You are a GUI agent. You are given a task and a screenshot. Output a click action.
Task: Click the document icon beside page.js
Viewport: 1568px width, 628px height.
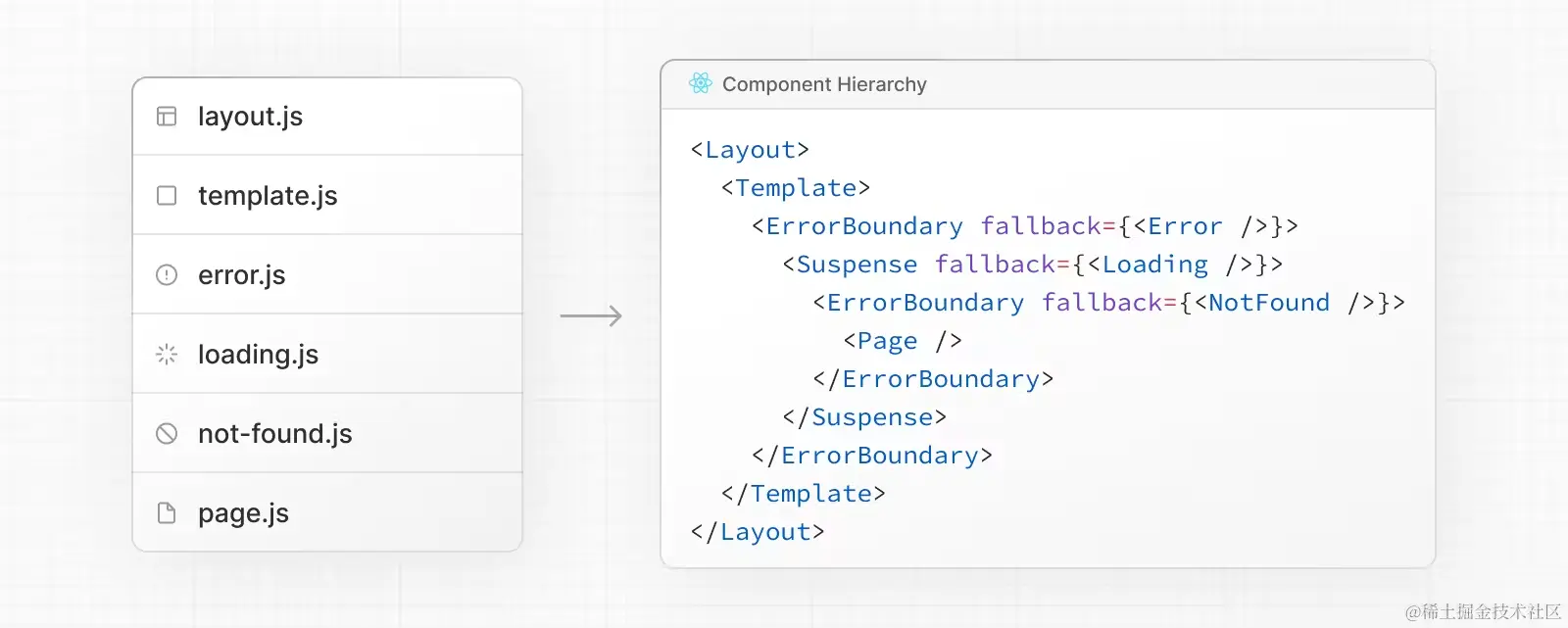(x=167, y=513)
